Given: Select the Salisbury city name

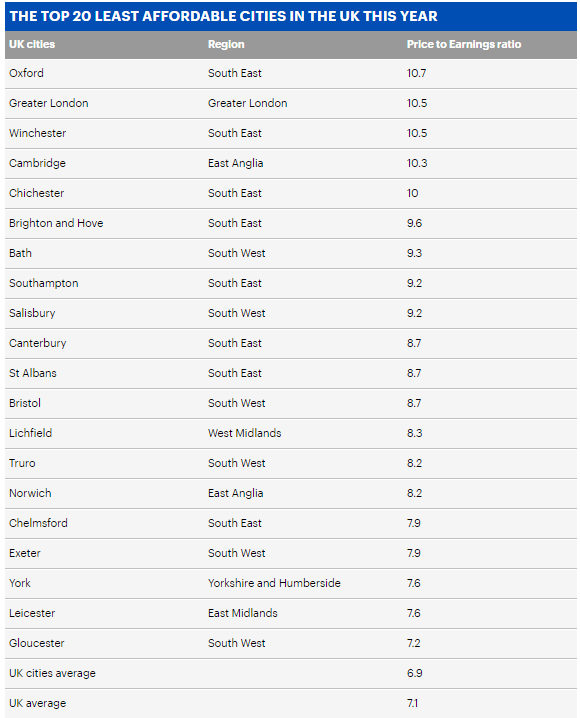Looking at the screenshot, I should pyautogui.click(x=32, y=313).
